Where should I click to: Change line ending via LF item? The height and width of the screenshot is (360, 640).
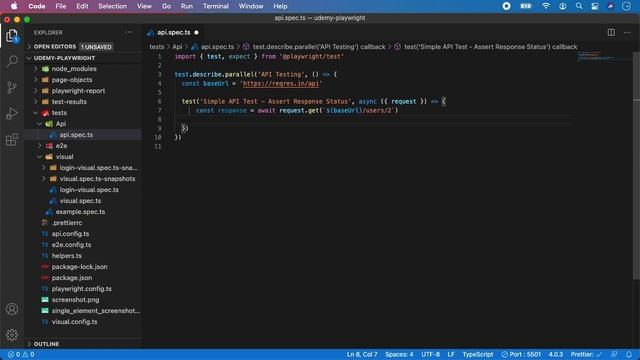pos(451,354)
